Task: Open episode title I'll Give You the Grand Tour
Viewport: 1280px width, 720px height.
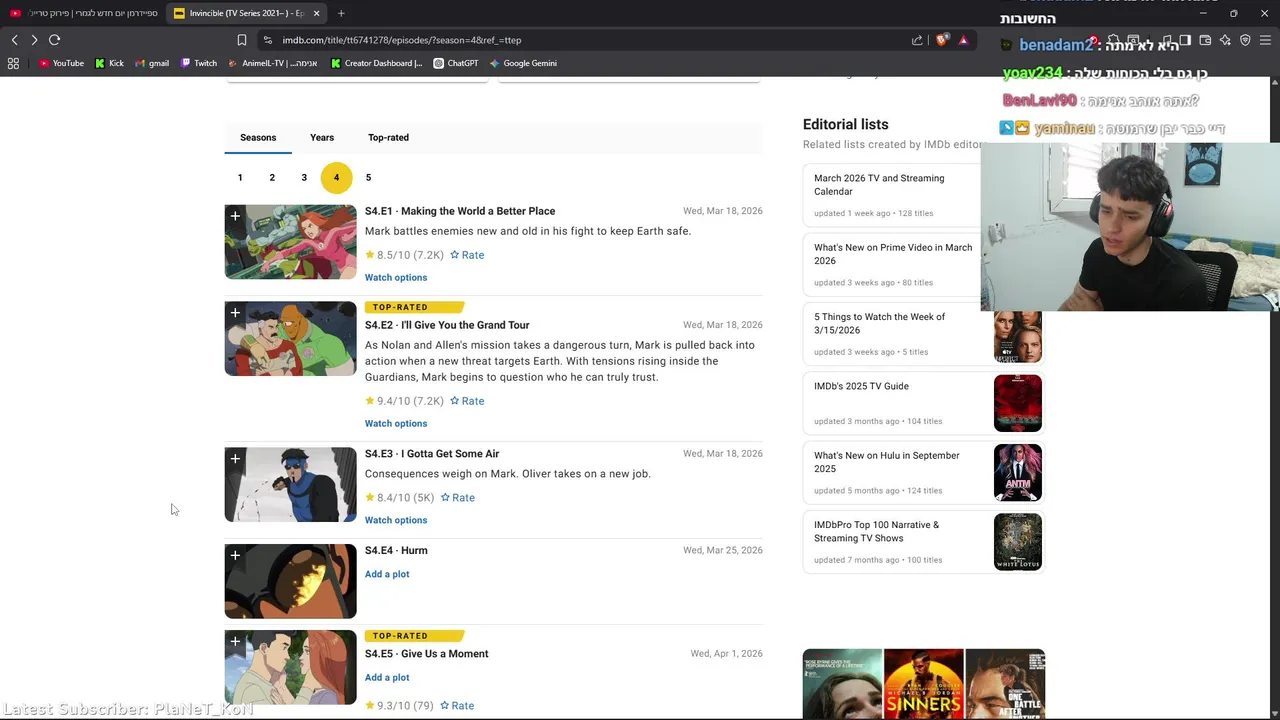Action: coord(447,325)
